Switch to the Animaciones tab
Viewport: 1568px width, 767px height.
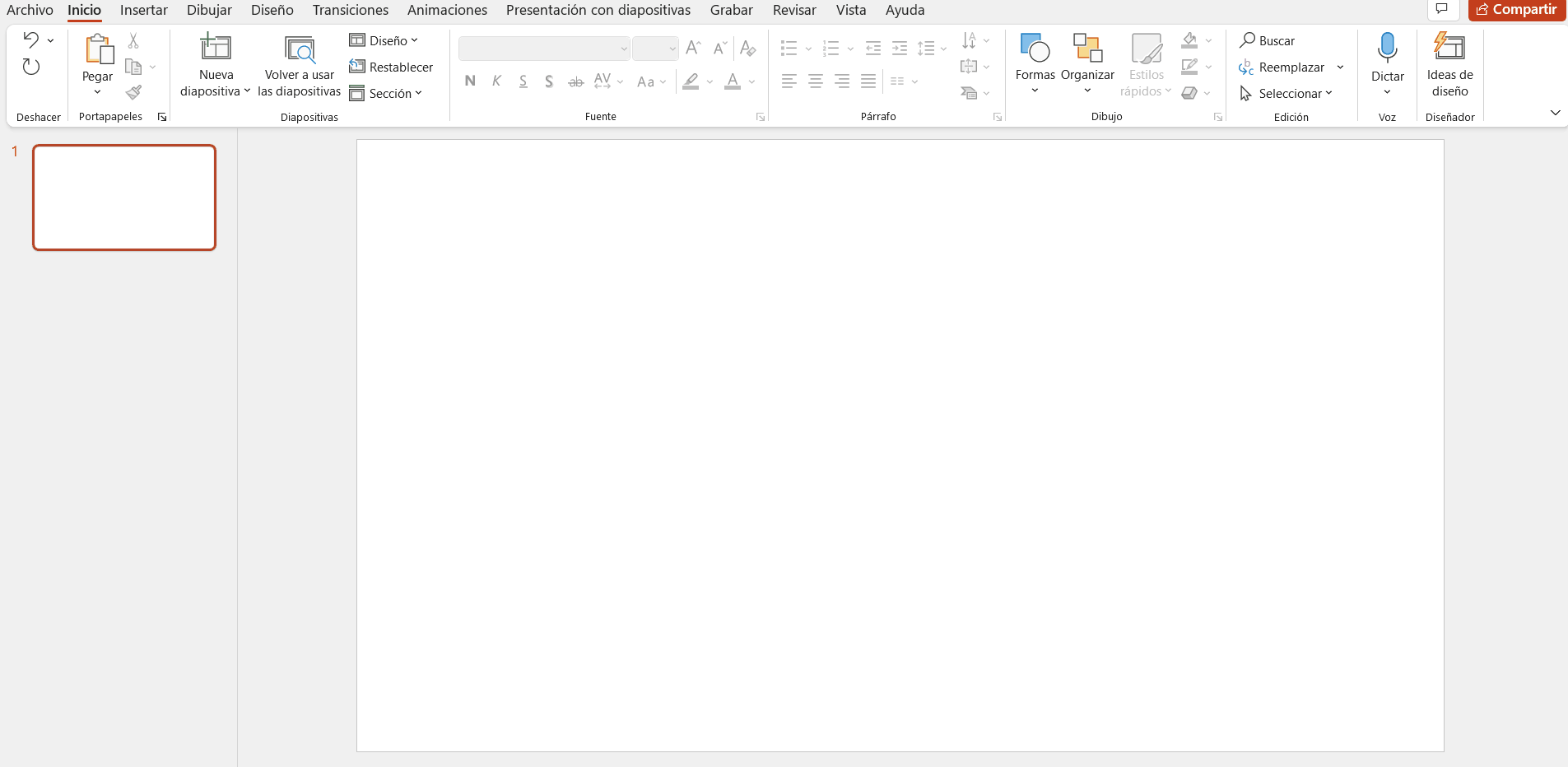click(447, 10)
